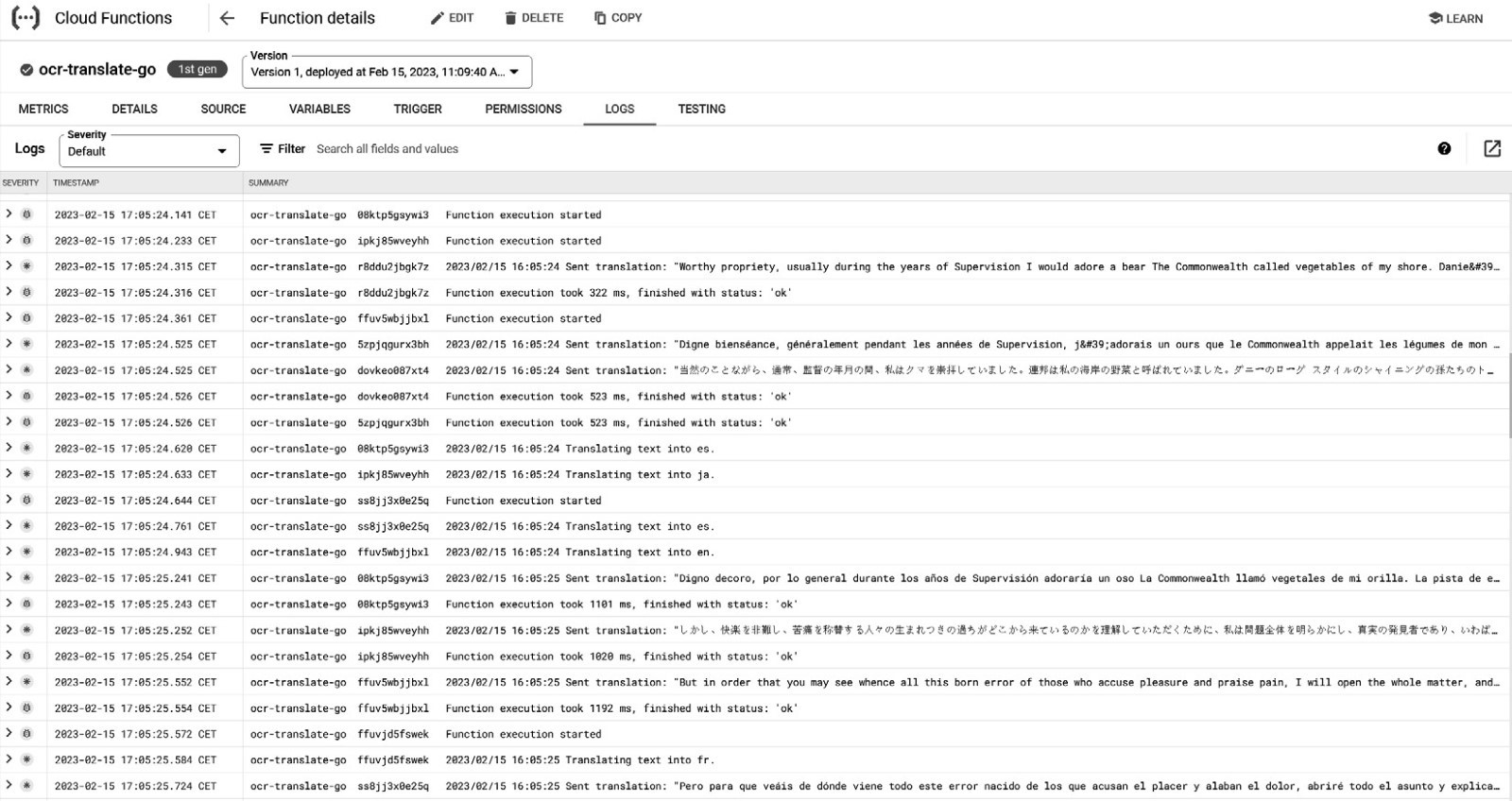Go back with the left arrow icon
Screen dimensions: 1512x801
coord(227,18)
